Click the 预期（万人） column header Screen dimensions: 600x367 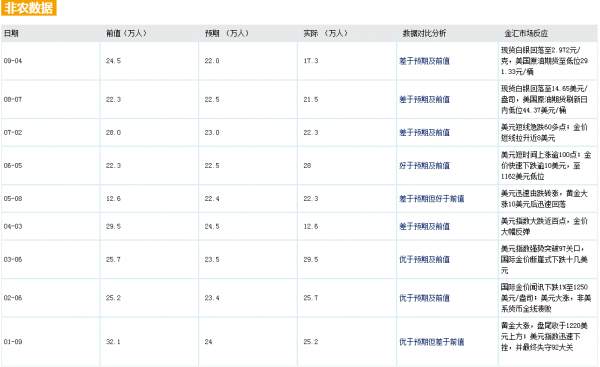point(227,33)
